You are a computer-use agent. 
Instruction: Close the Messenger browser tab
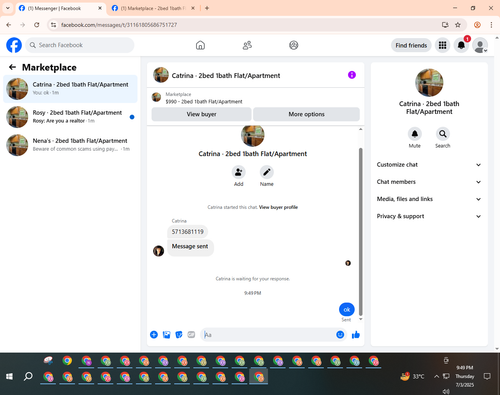(x=100, y=8)
